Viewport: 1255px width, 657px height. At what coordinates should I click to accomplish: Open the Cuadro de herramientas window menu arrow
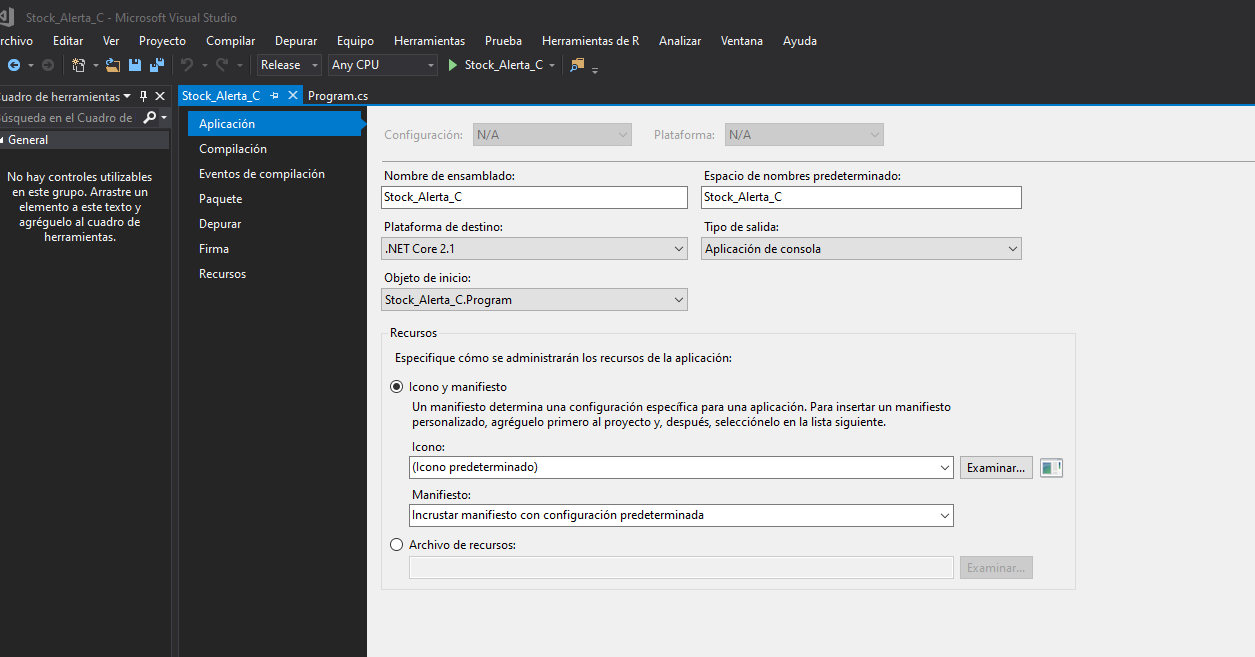128,97
